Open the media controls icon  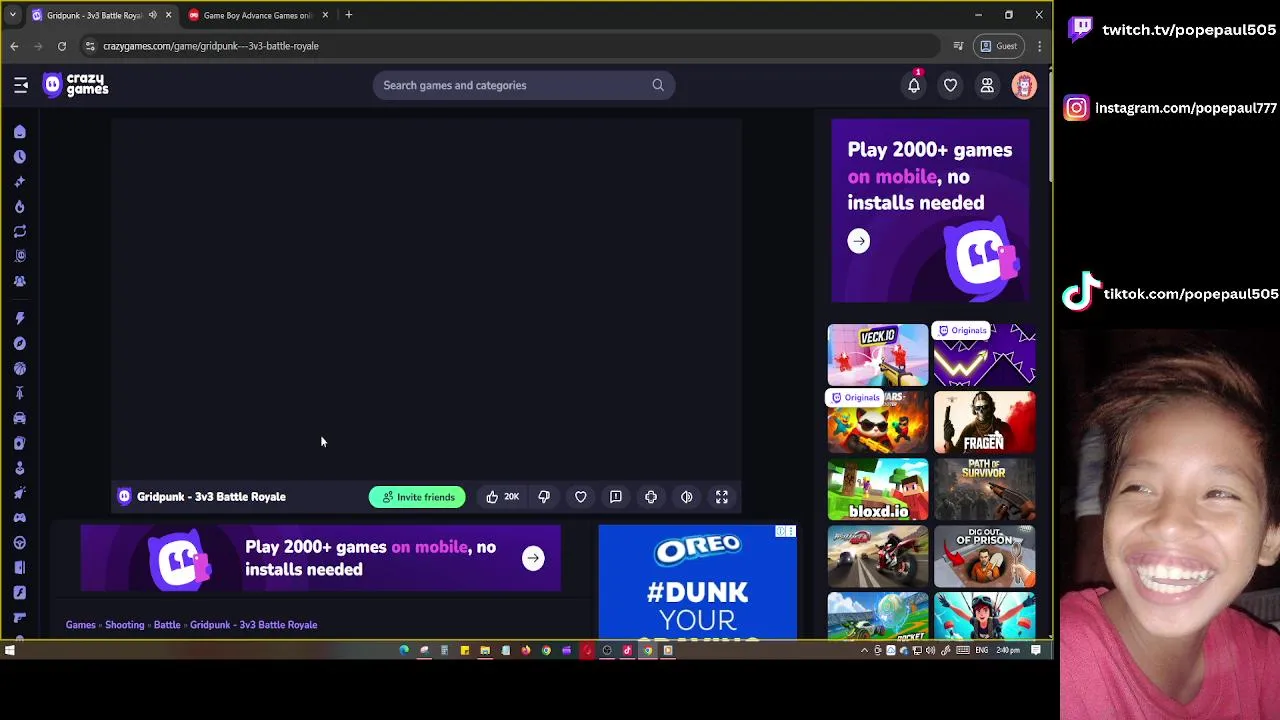(958, 46)
